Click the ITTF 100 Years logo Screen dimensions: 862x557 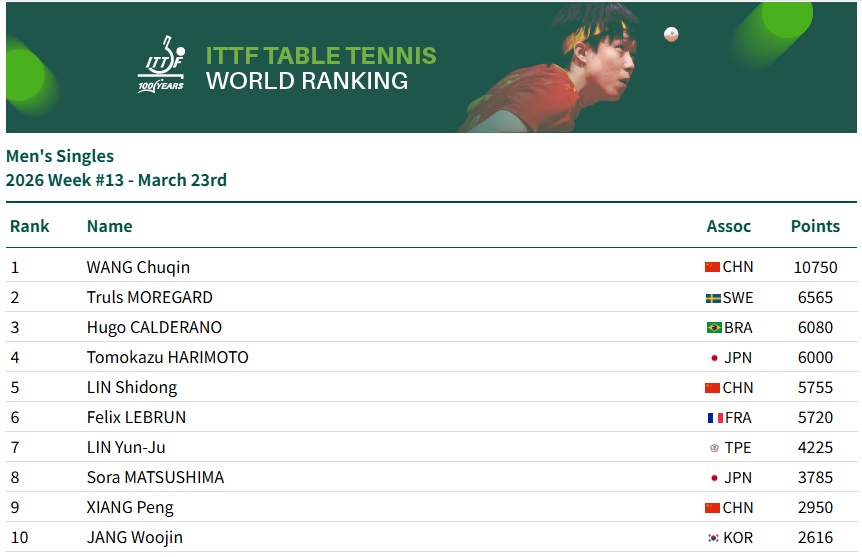pyautogui.click(x=161, y=66)
